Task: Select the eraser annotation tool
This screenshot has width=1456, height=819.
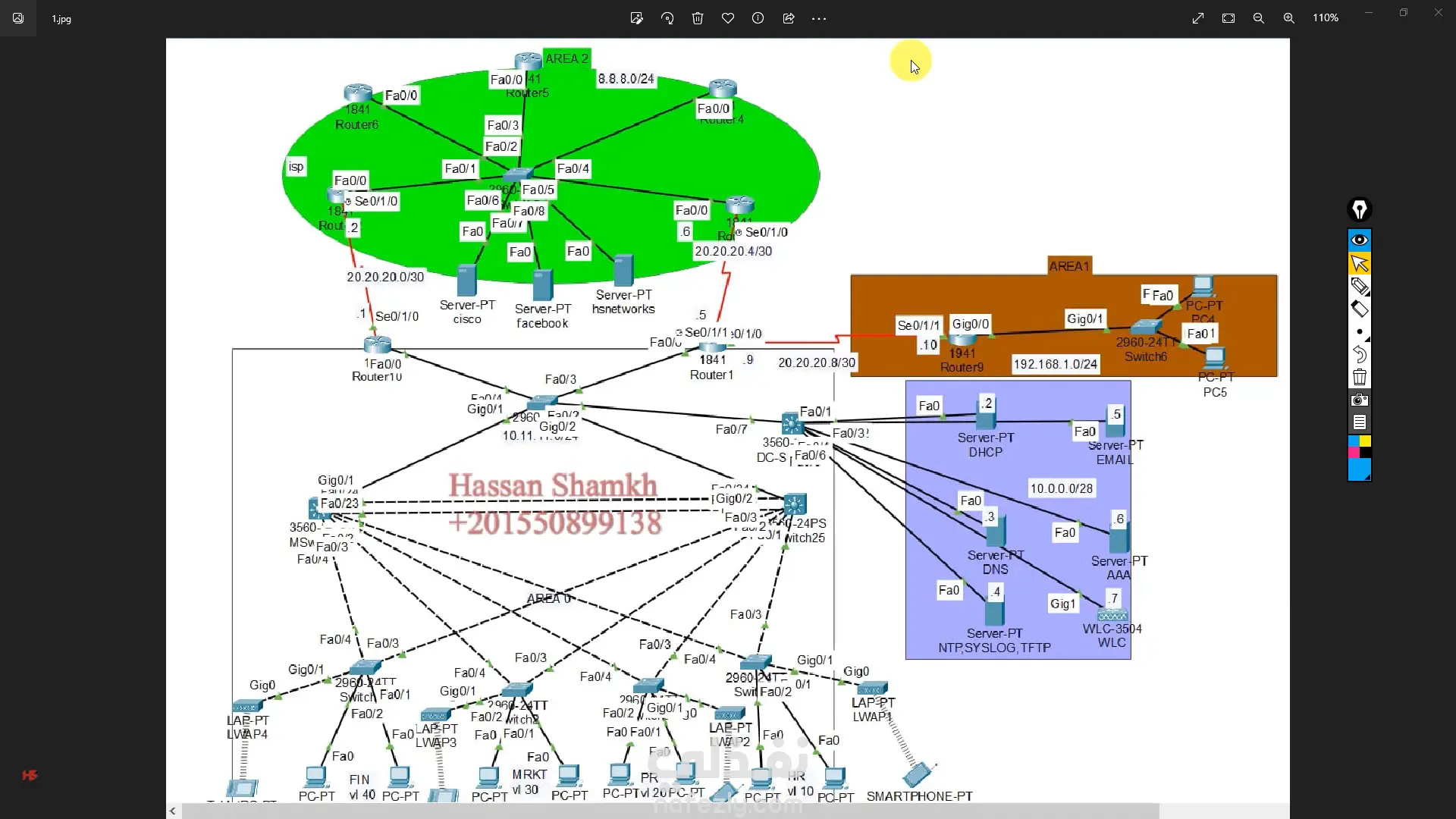Action: coord(1360,309)
